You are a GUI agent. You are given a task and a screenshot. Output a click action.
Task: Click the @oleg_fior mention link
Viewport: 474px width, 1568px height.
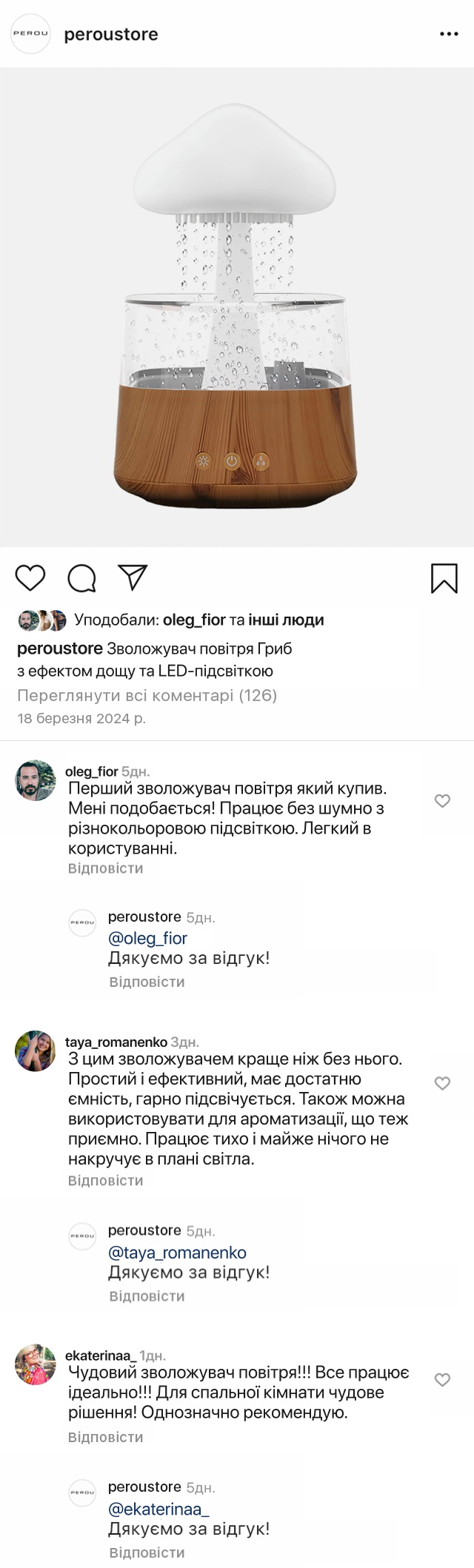[147, 938]
